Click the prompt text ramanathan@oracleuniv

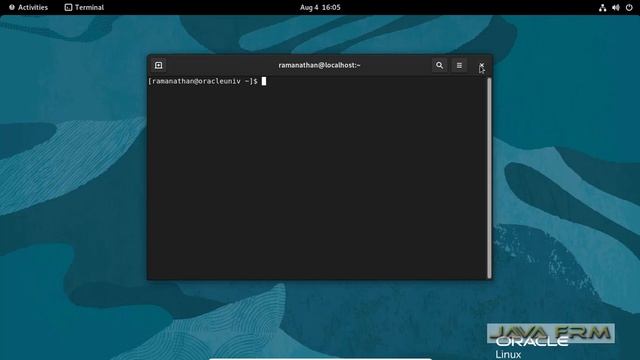tap(196, 81)
